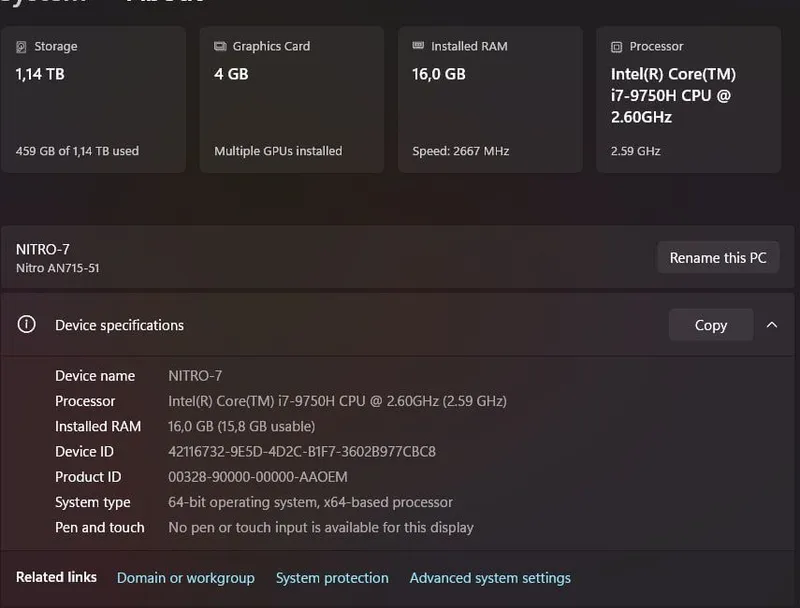Click the NITRO-7 PC name heading
The width and height of the screenshot is (800, 608).
point(43,249)
